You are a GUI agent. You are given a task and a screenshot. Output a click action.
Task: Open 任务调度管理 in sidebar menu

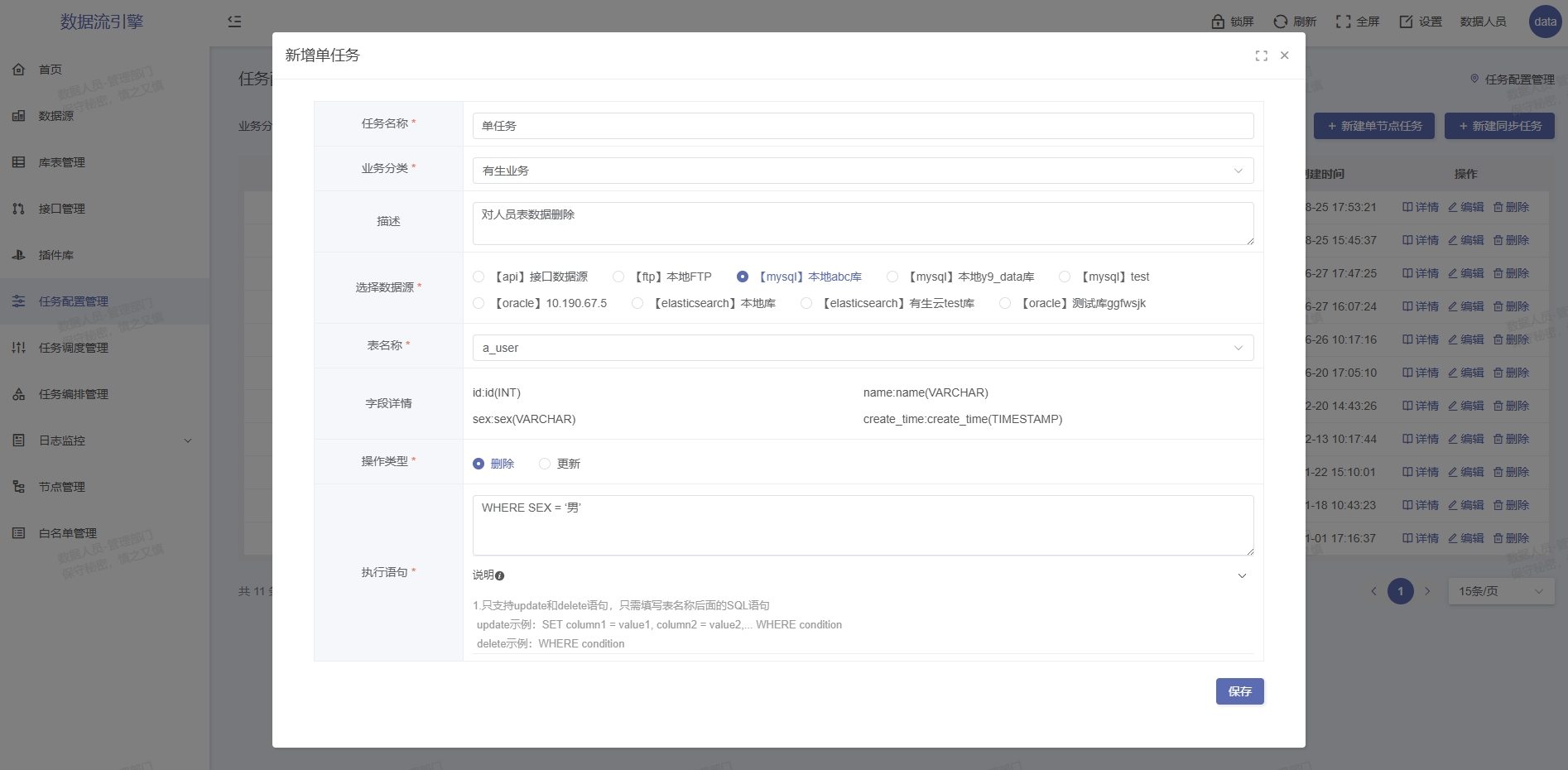coord(73,348)
